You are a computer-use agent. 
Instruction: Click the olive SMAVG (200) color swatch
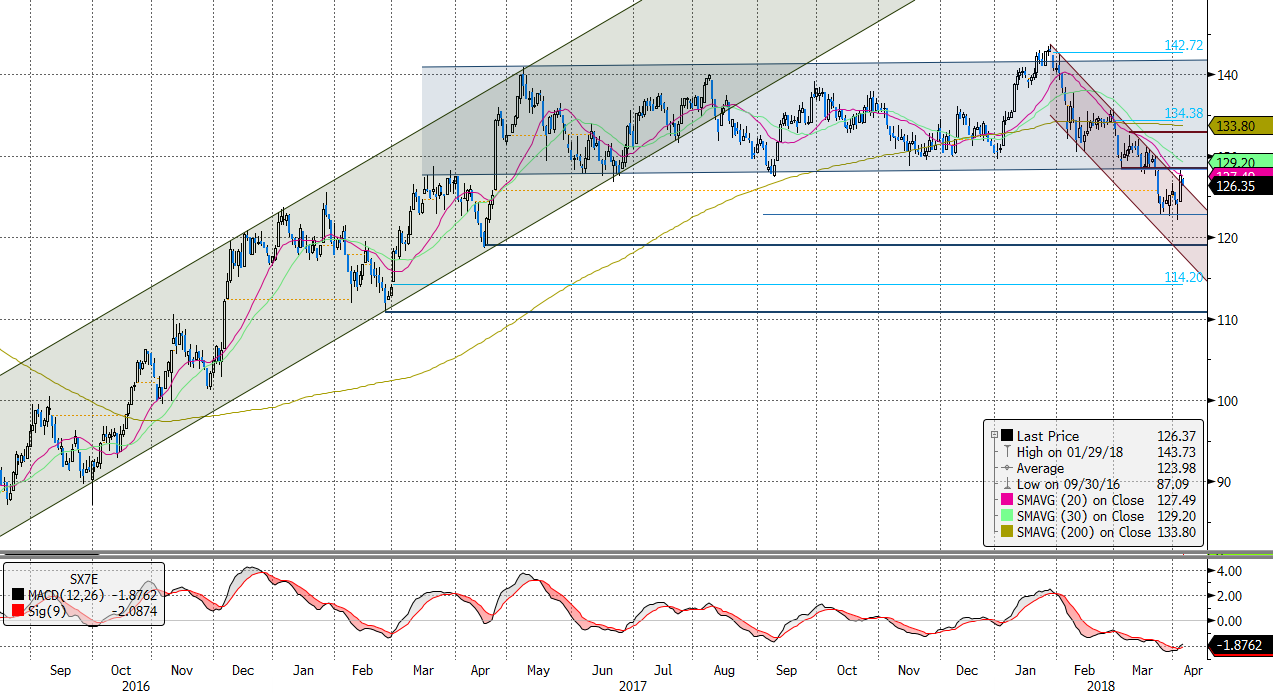click(1006, 532)
